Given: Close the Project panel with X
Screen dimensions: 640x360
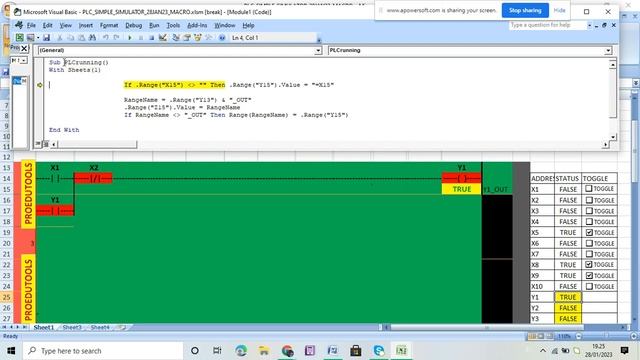Looking at the screenshot, I should (24, 49).
